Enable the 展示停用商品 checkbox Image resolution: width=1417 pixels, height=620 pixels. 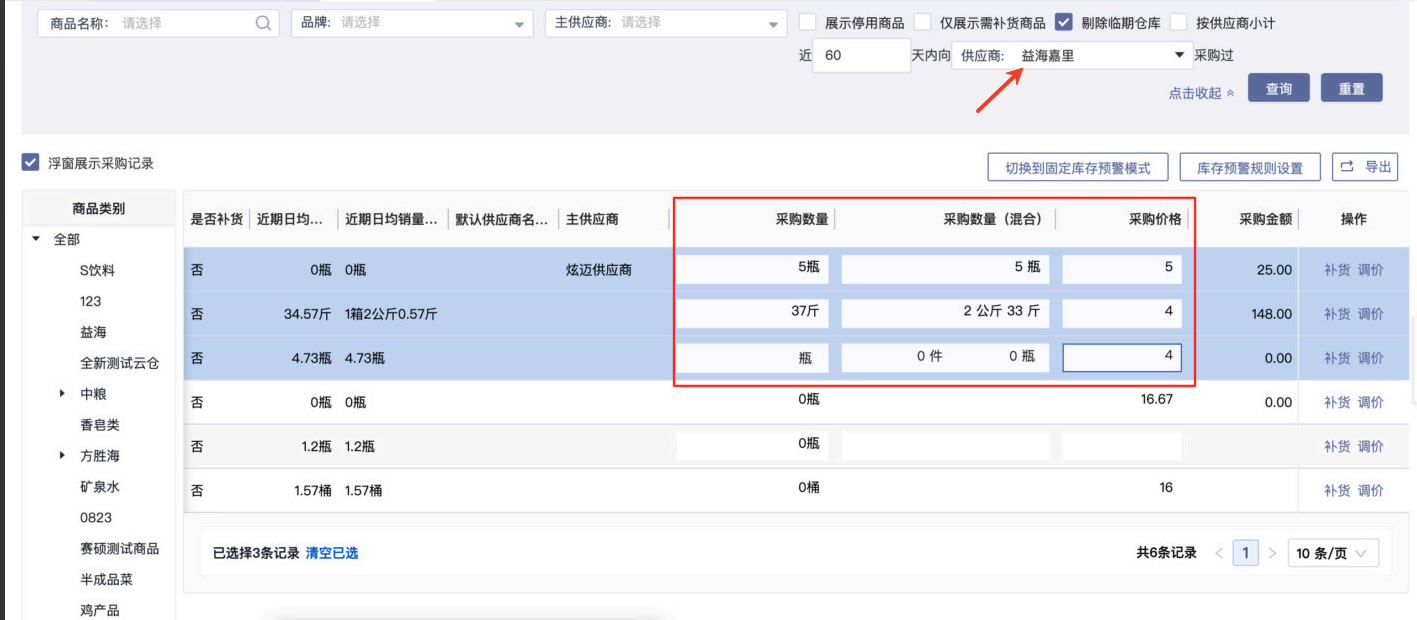(x=808, y=23)
